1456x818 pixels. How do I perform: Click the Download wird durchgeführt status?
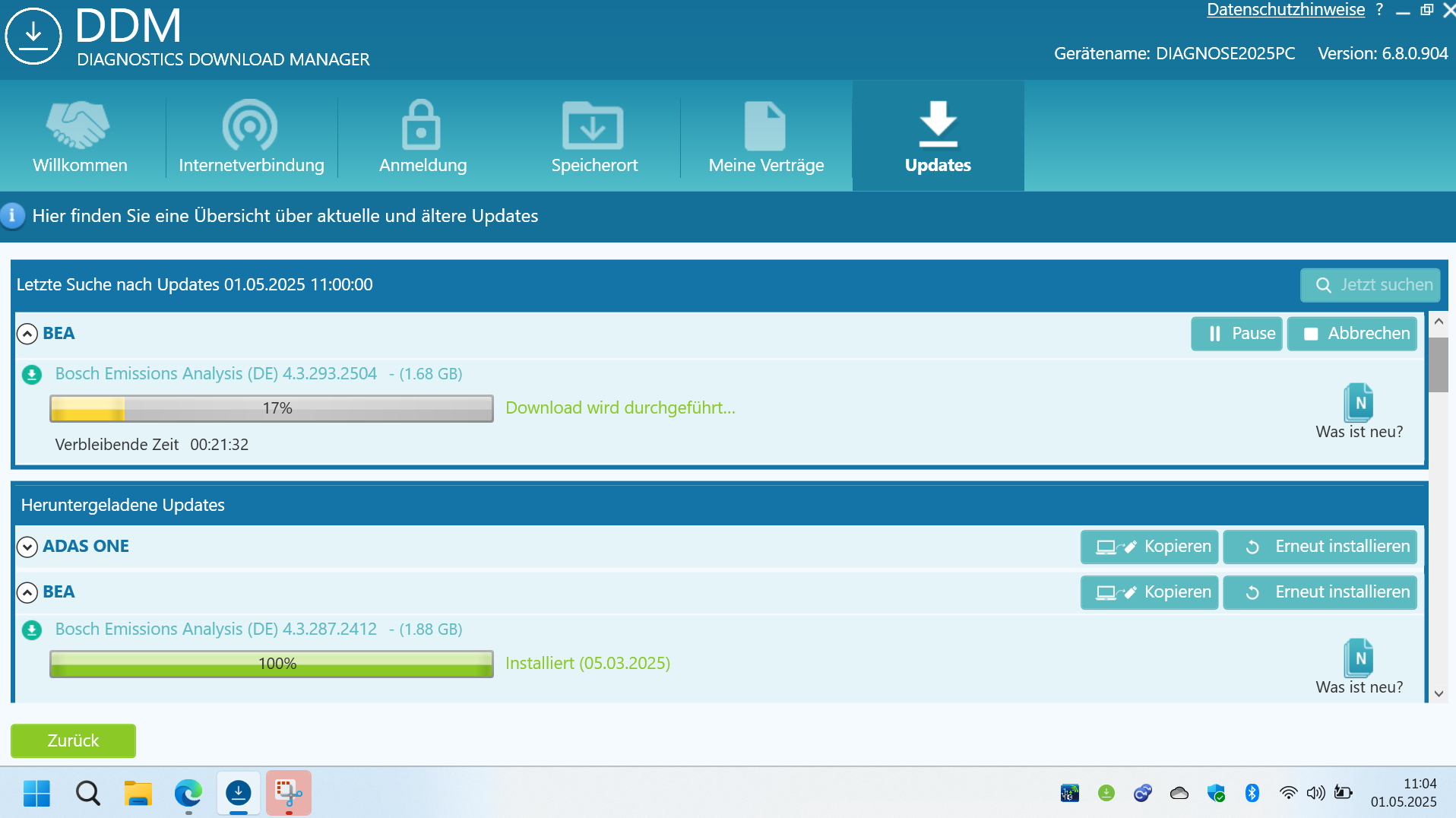click(x=620, y=408)
